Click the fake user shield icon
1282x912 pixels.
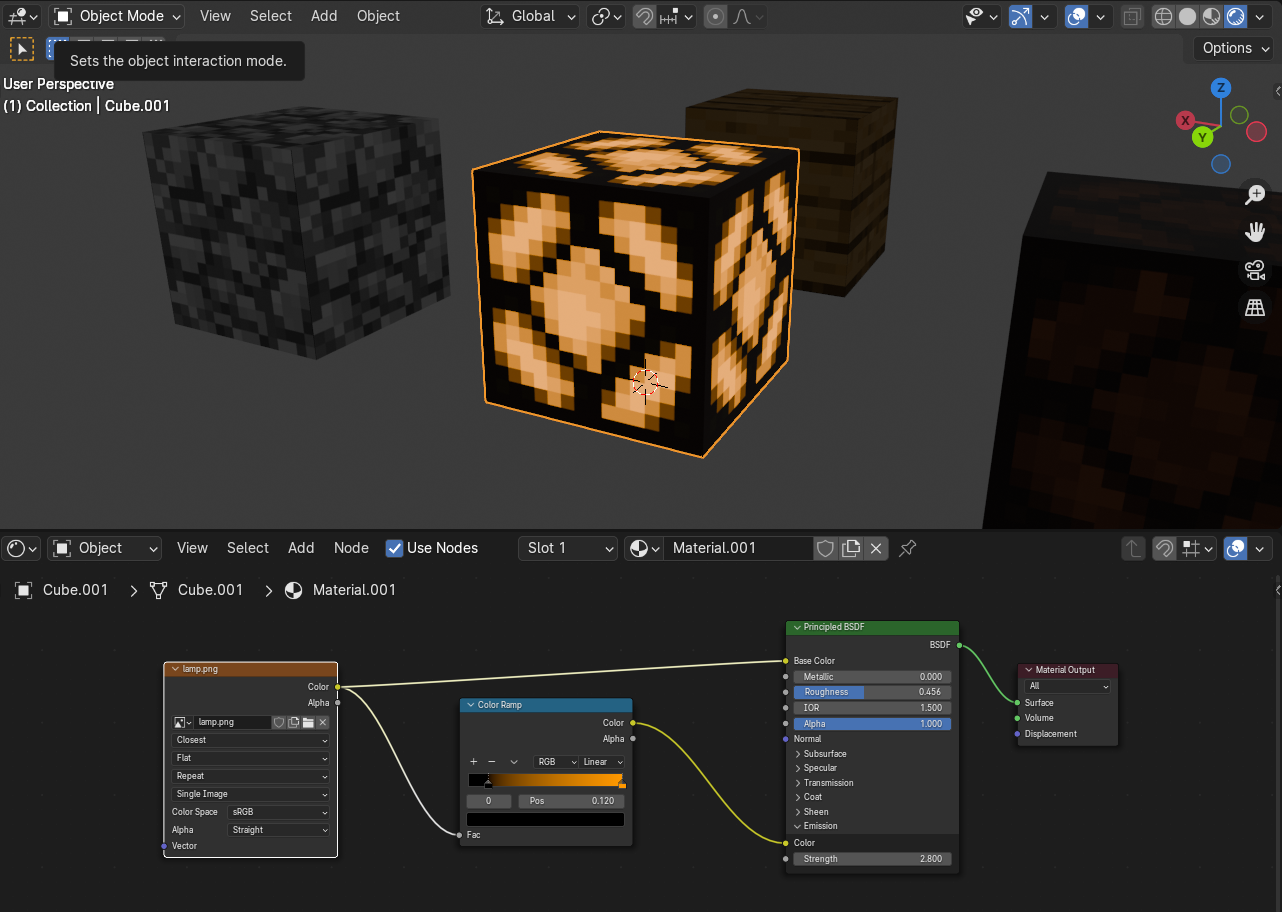[x=825, y=548]
